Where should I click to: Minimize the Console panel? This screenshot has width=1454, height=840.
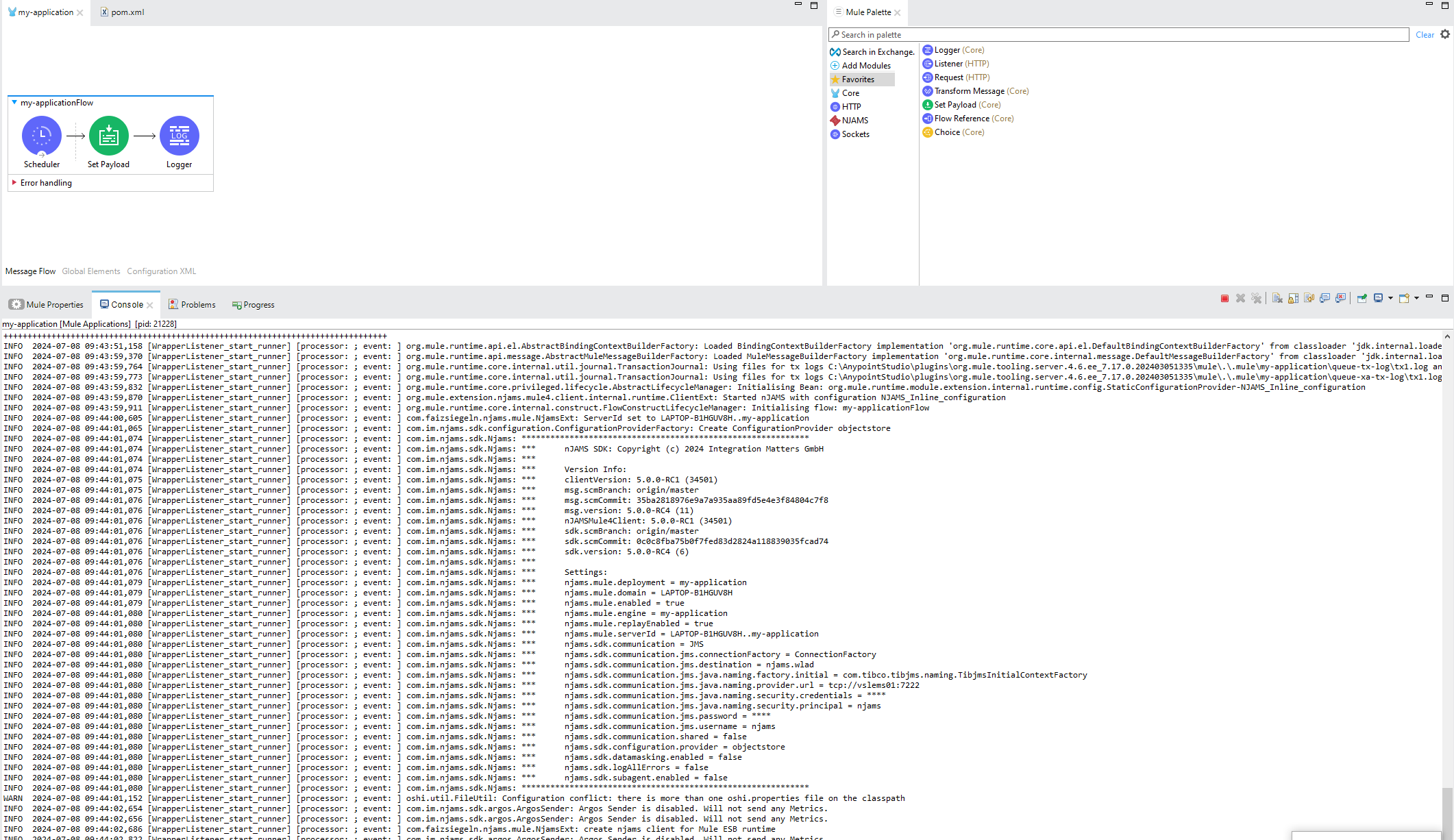1429,297
